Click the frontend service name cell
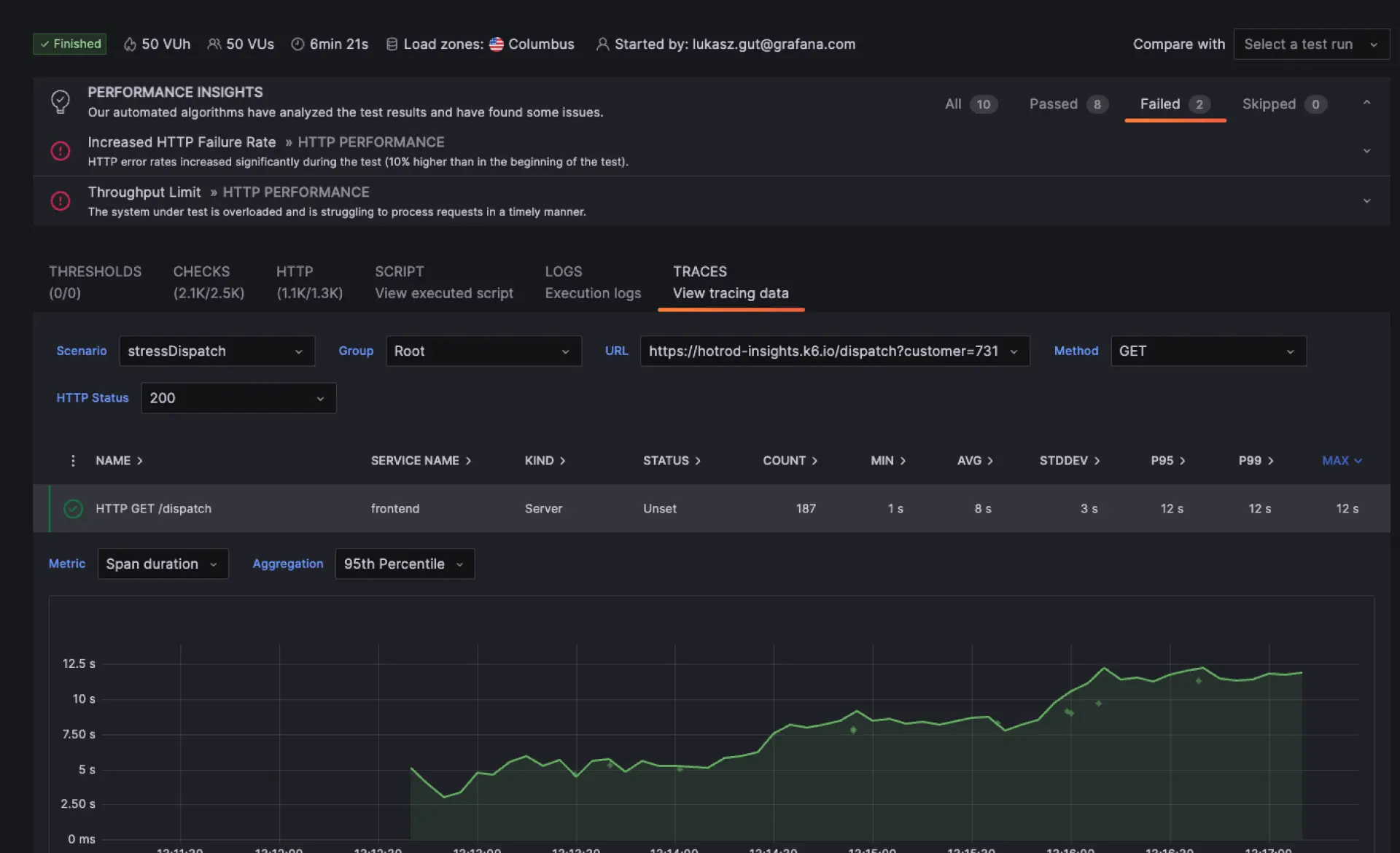The image size is (1400, 853). (x=394, y=509)
